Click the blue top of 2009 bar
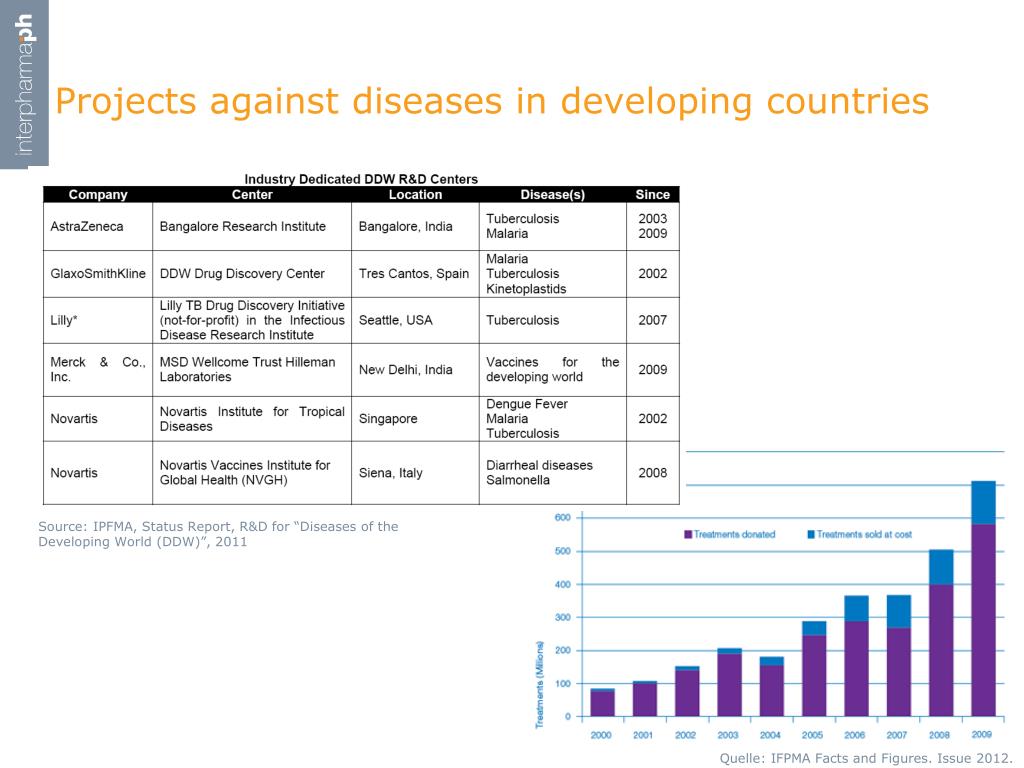The height and width of the screenshot is (768, 1024). click(984, 503)
